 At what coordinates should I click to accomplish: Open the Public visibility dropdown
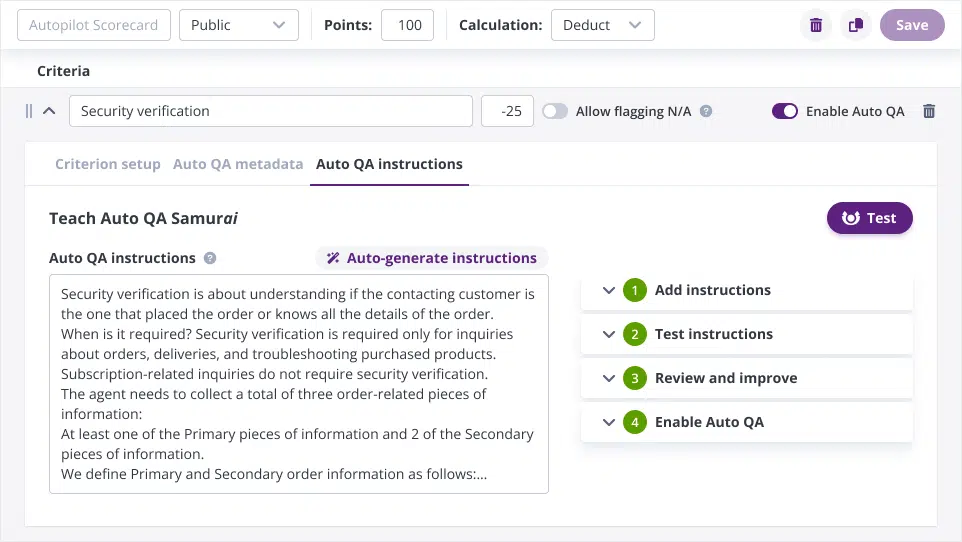238,26
